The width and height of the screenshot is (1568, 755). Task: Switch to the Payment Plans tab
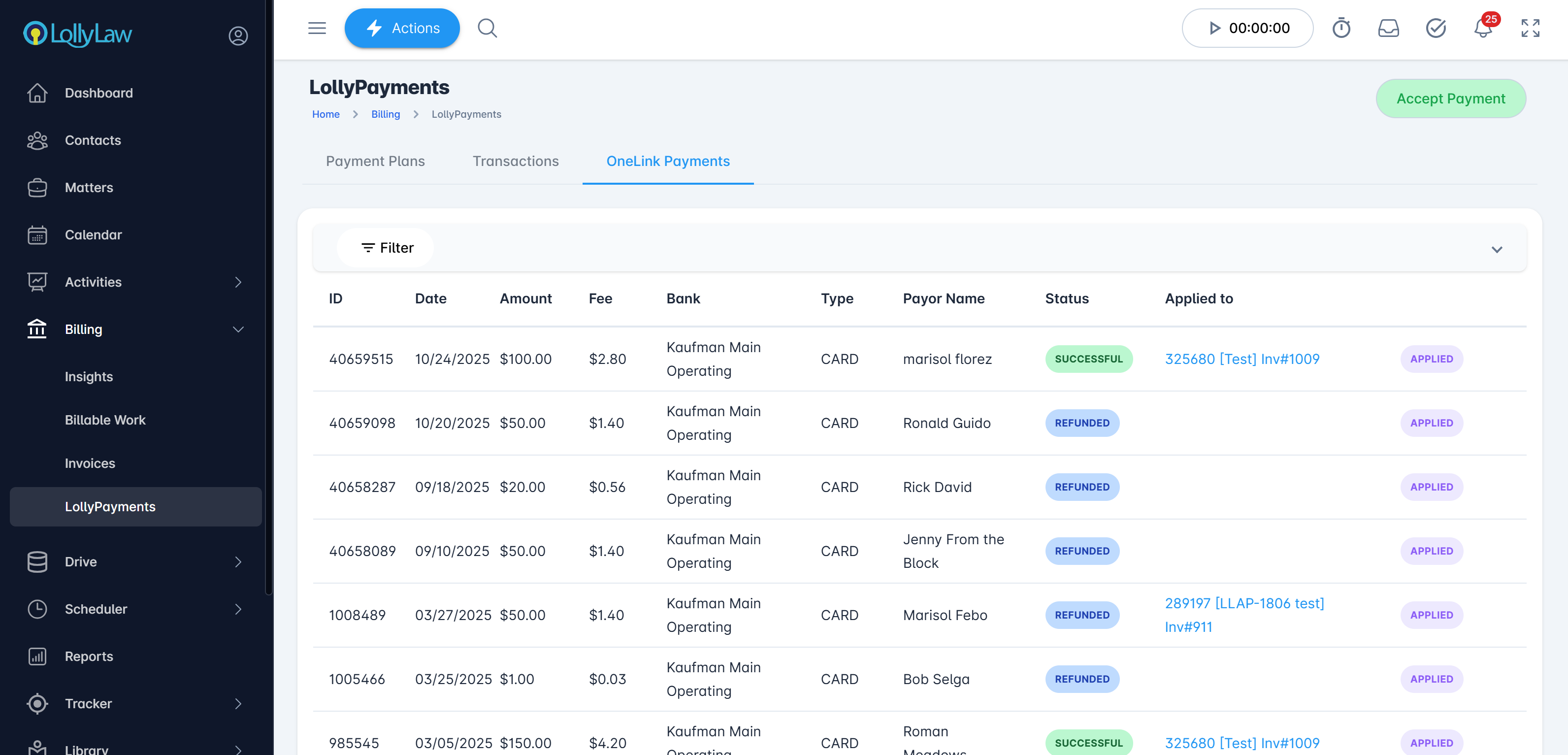click(375, 161)
